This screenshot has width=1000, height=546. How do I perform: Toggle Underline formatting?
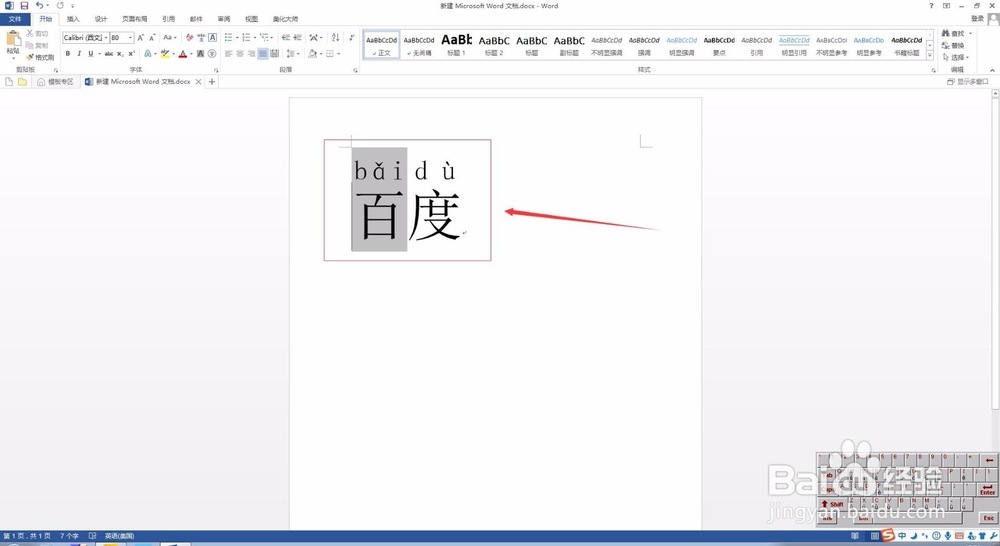tap(91, 54)
